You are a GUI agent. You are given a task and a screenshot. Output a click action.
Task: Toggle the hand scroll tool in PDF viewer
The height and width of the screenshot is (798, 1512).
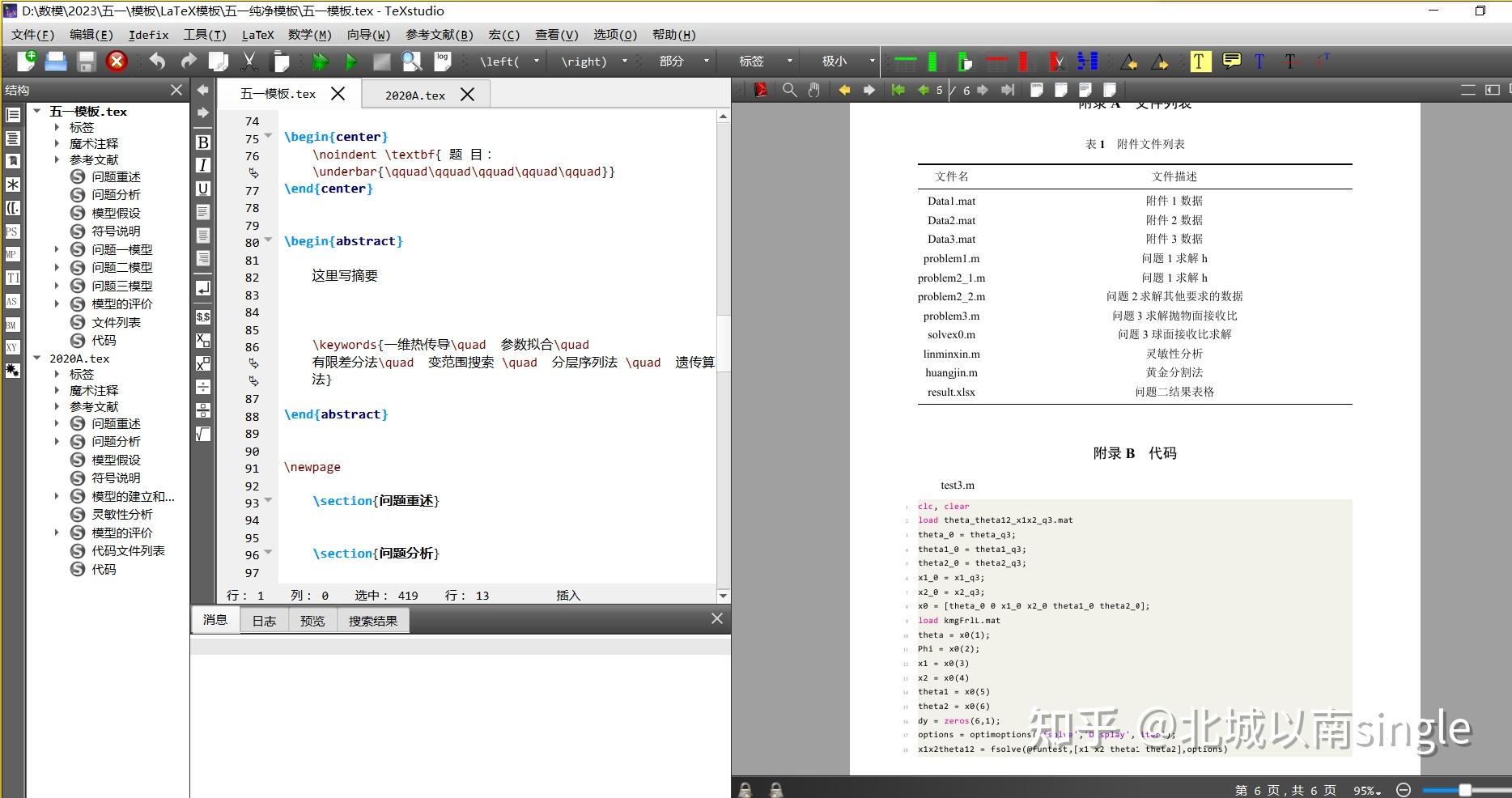814,90
